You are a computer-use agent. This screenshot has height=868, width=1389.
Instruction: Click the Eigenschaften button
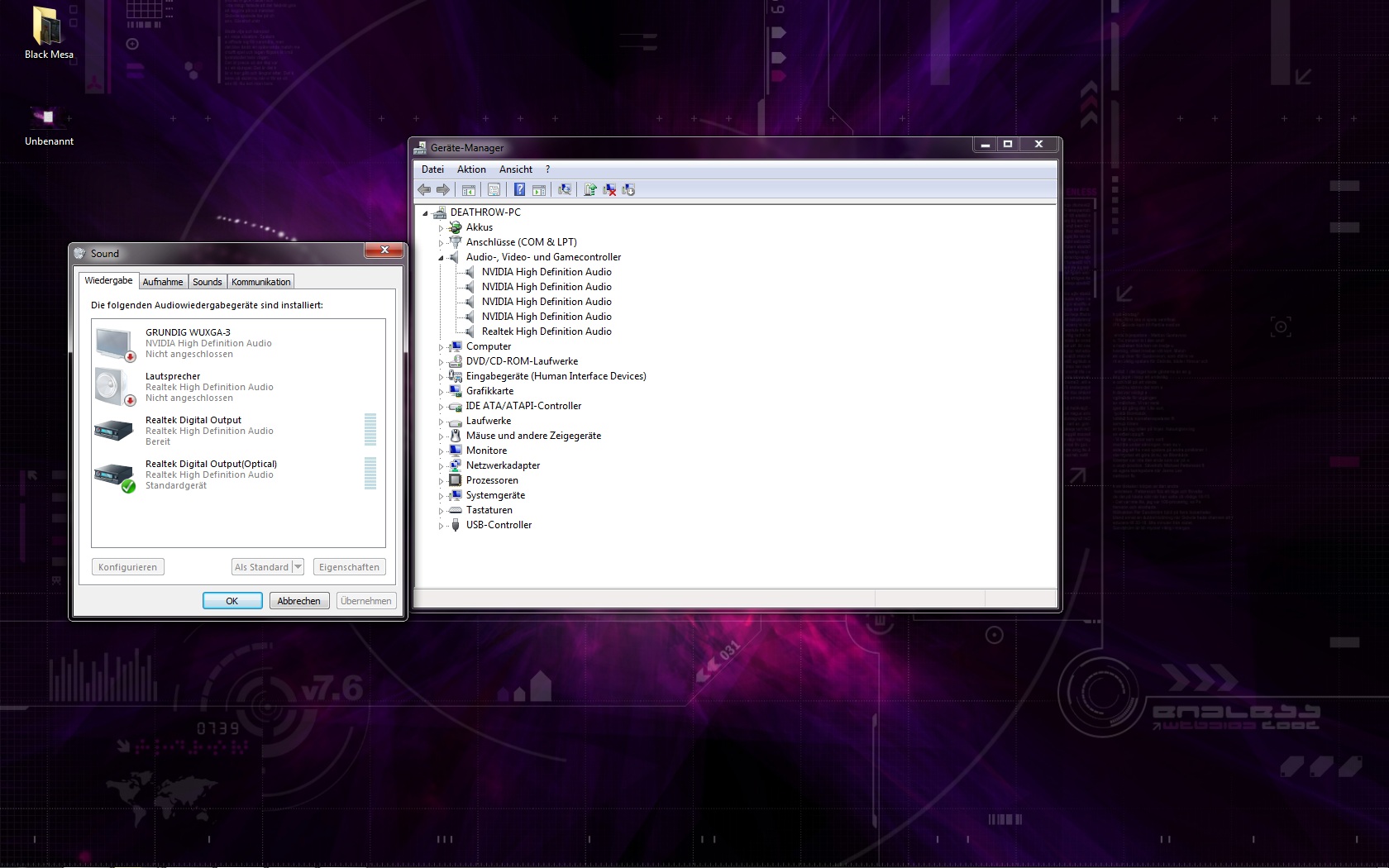coord(349,567)
